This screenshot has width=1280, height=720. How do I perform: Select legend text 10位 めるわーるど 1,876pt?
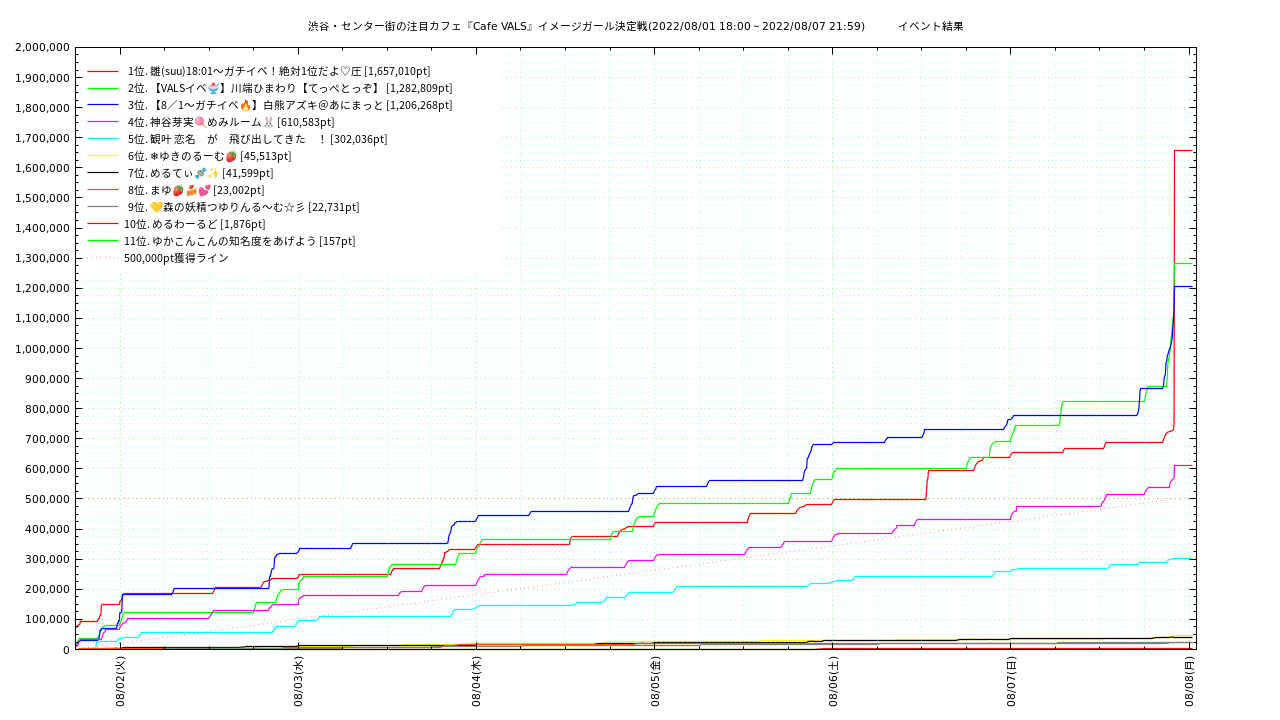(194, 224)
